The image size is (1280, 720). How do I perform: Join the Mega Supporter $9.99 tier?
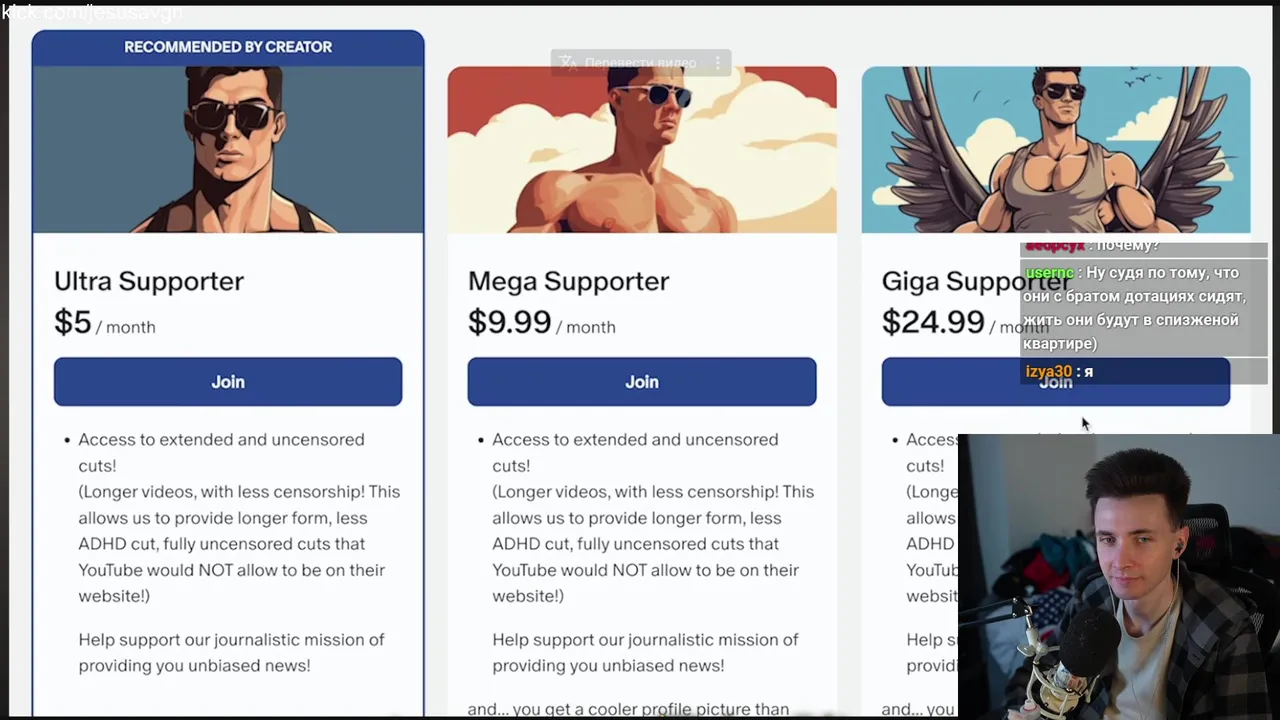[642, 382]
